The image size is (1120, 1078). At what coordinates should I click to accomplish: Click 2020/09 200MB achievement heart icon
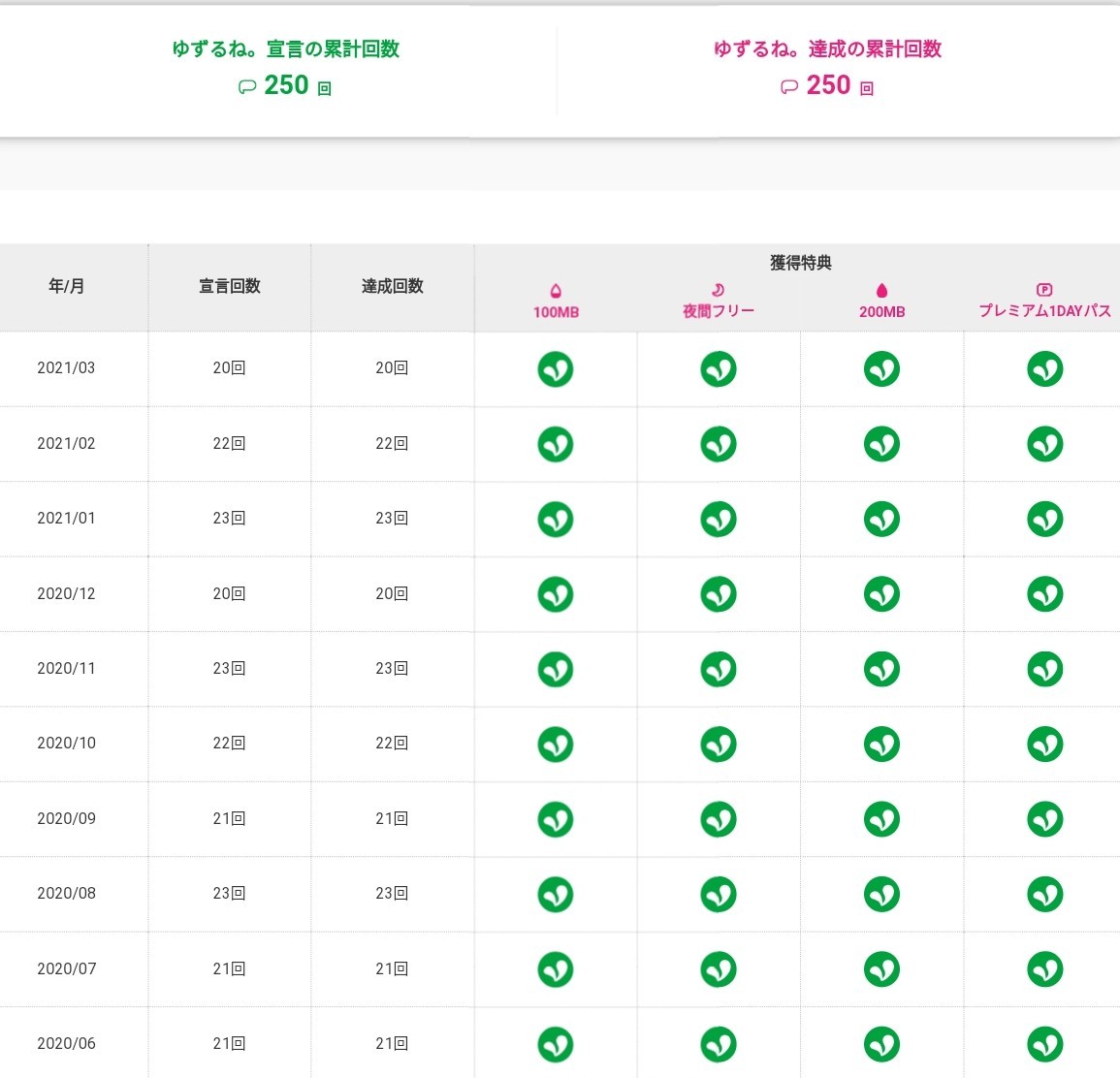tap(881, 819)
